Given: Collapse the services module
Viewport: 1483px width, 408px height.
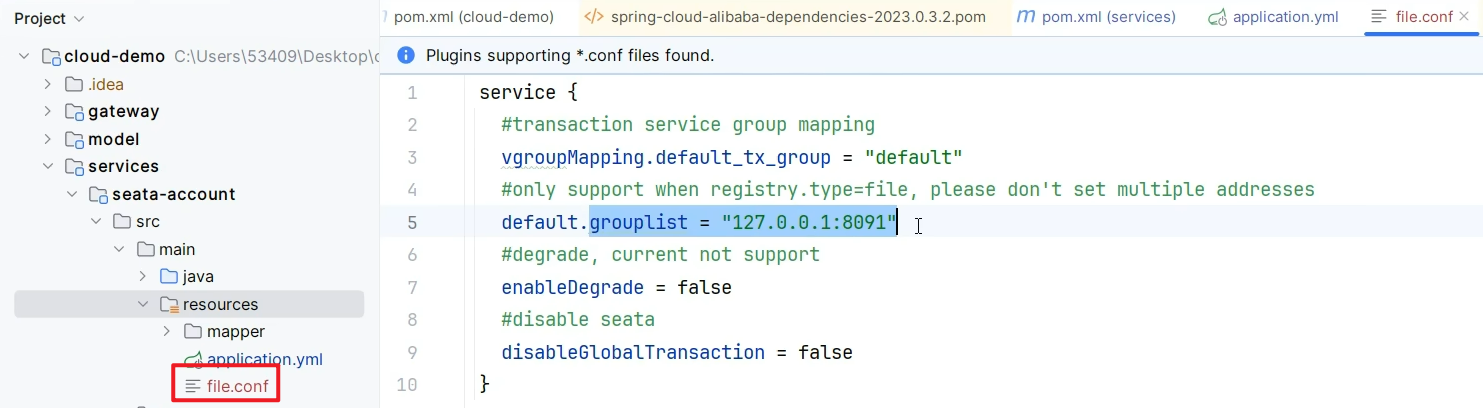Looking at the screenshot, I should point(47,166).
